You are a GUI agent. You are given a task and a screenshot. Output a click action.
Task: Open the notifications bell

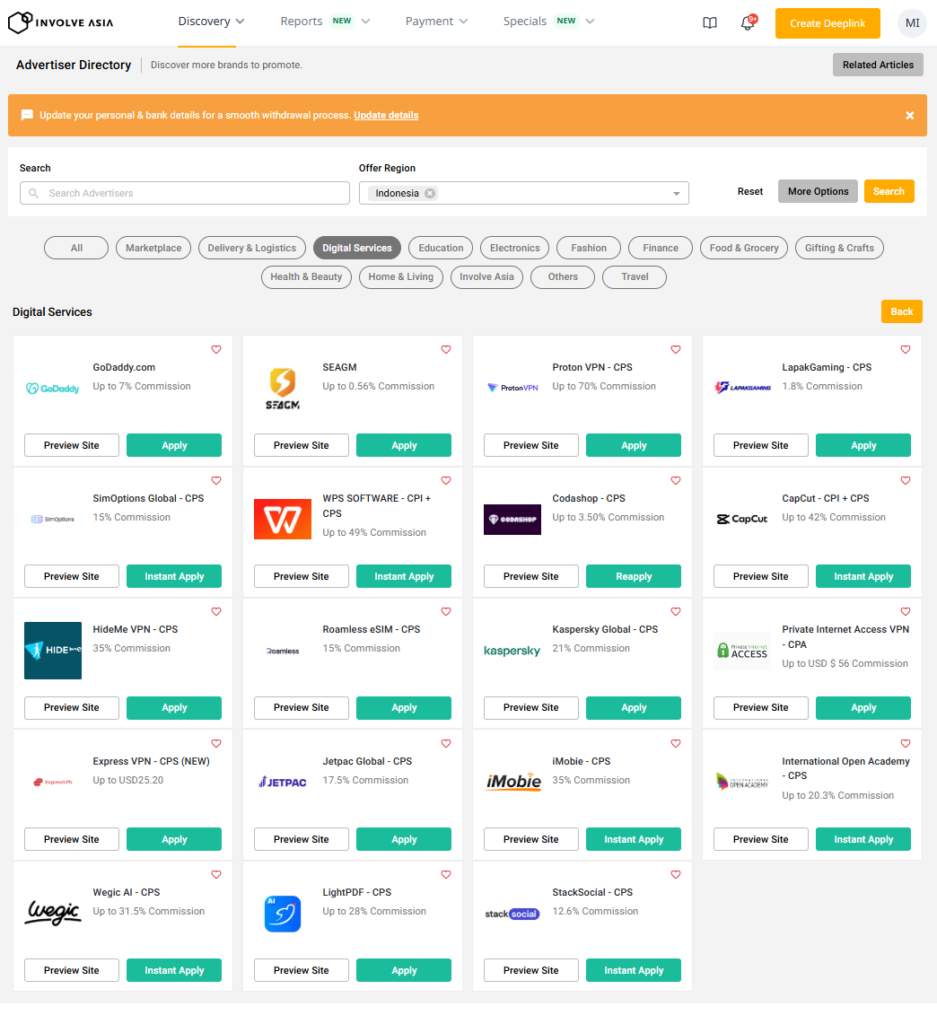pyautogui.click(x=747, y=23)
